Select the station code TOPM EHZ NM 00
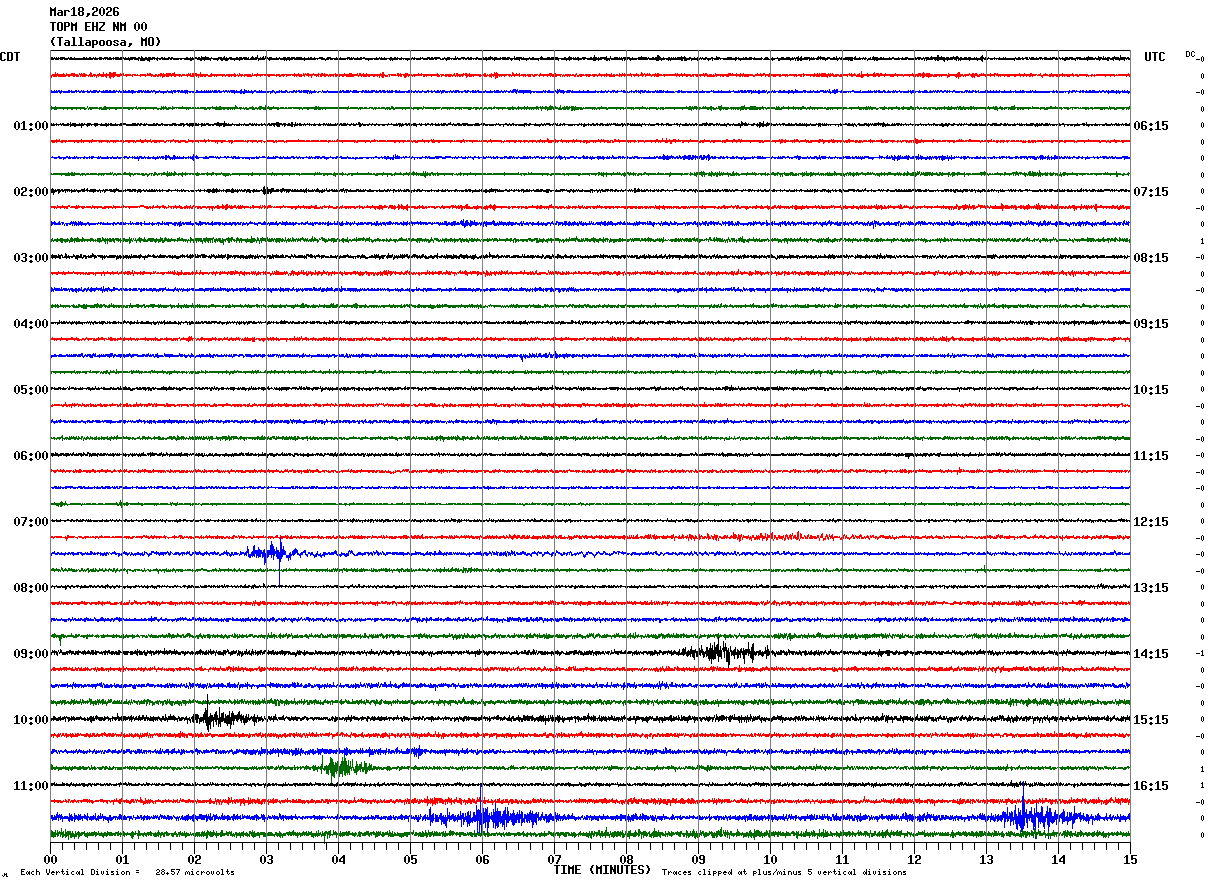Image resolution: width=1210 pixels, height=886 pixels. [x=98, y=27]
